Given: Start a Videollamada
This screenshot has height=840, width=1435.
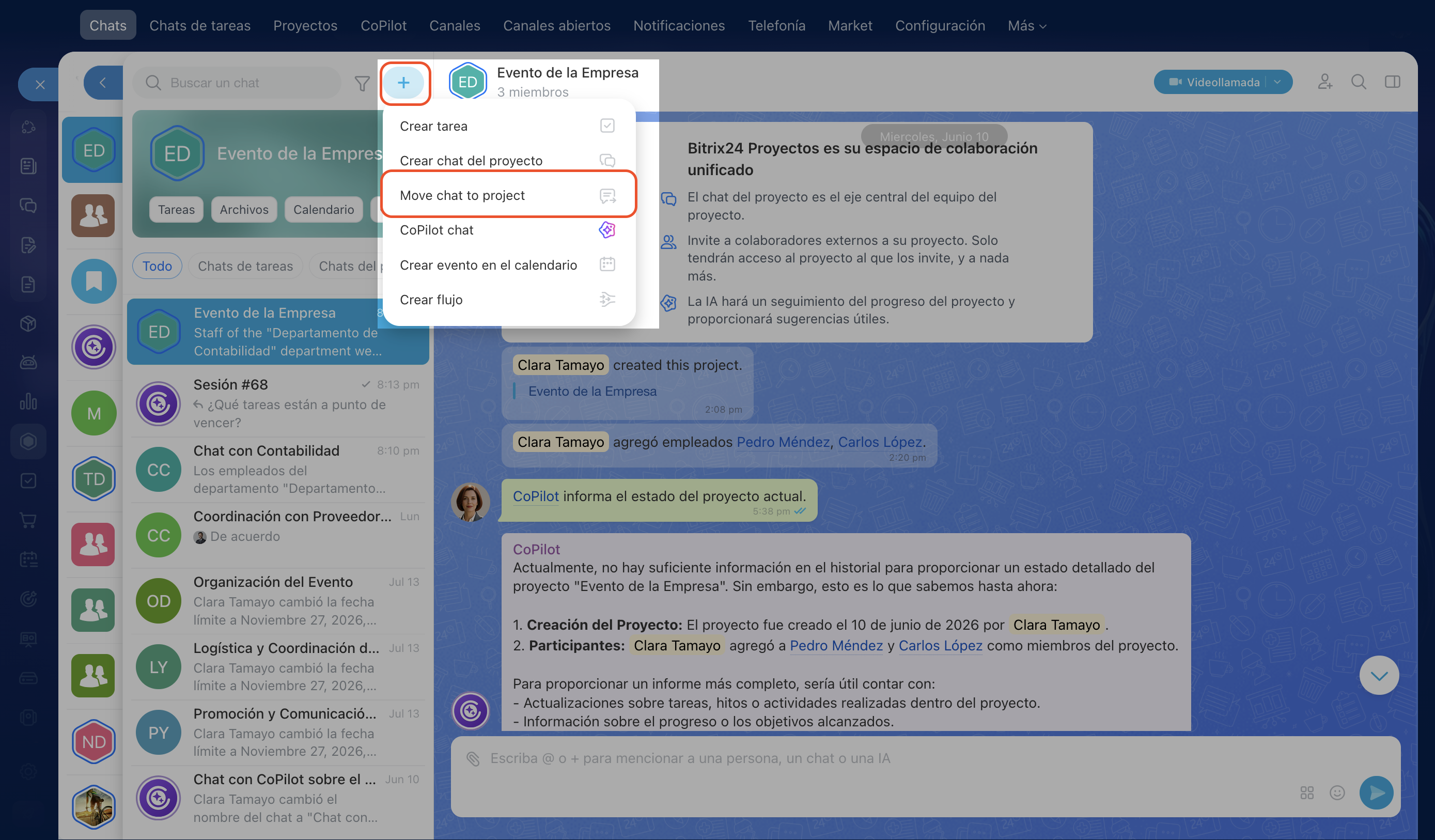Looking at the screenshot, I should tap(1213, 82).
